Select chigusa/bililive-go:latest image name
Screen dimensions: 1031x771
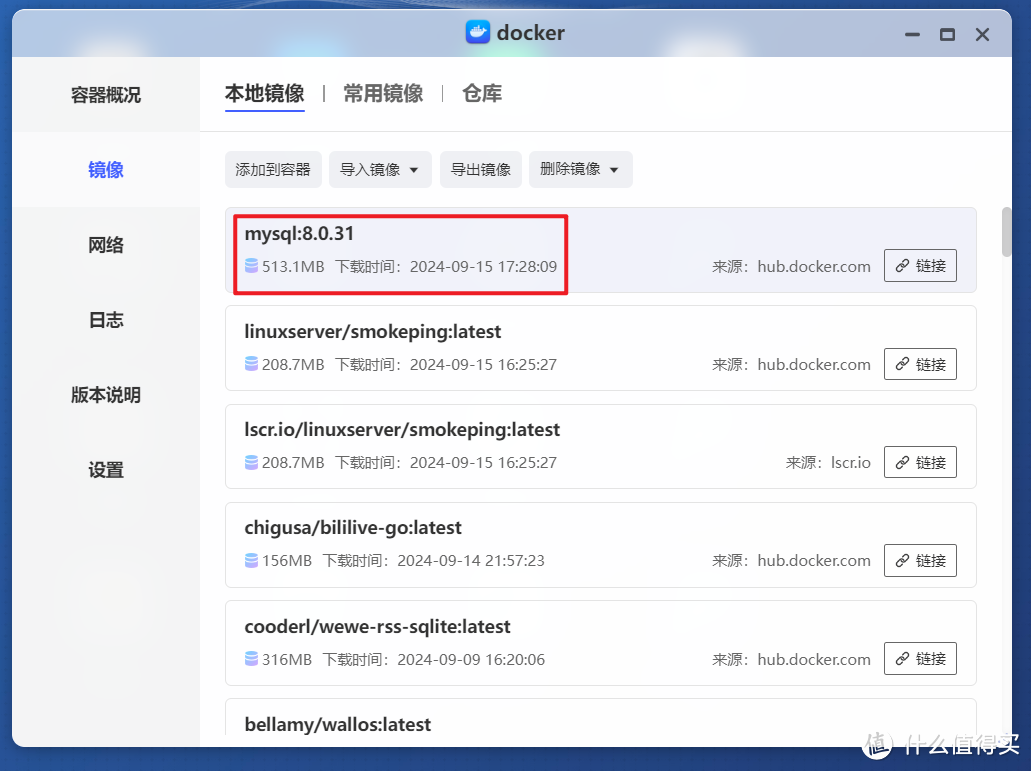pyautogui.click(x=353, y=528)
